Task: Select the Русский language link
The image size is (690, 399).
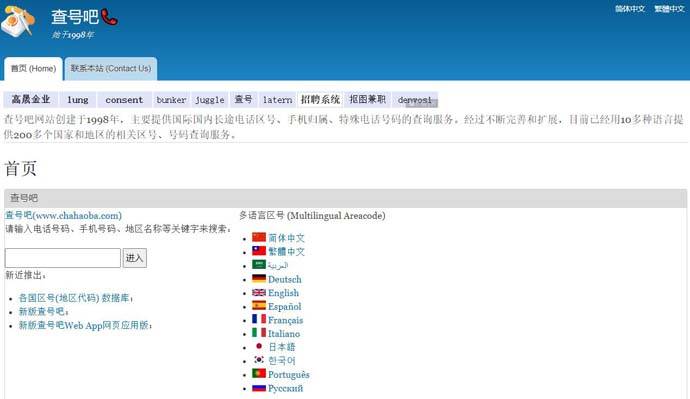Action: coord(286,388)
